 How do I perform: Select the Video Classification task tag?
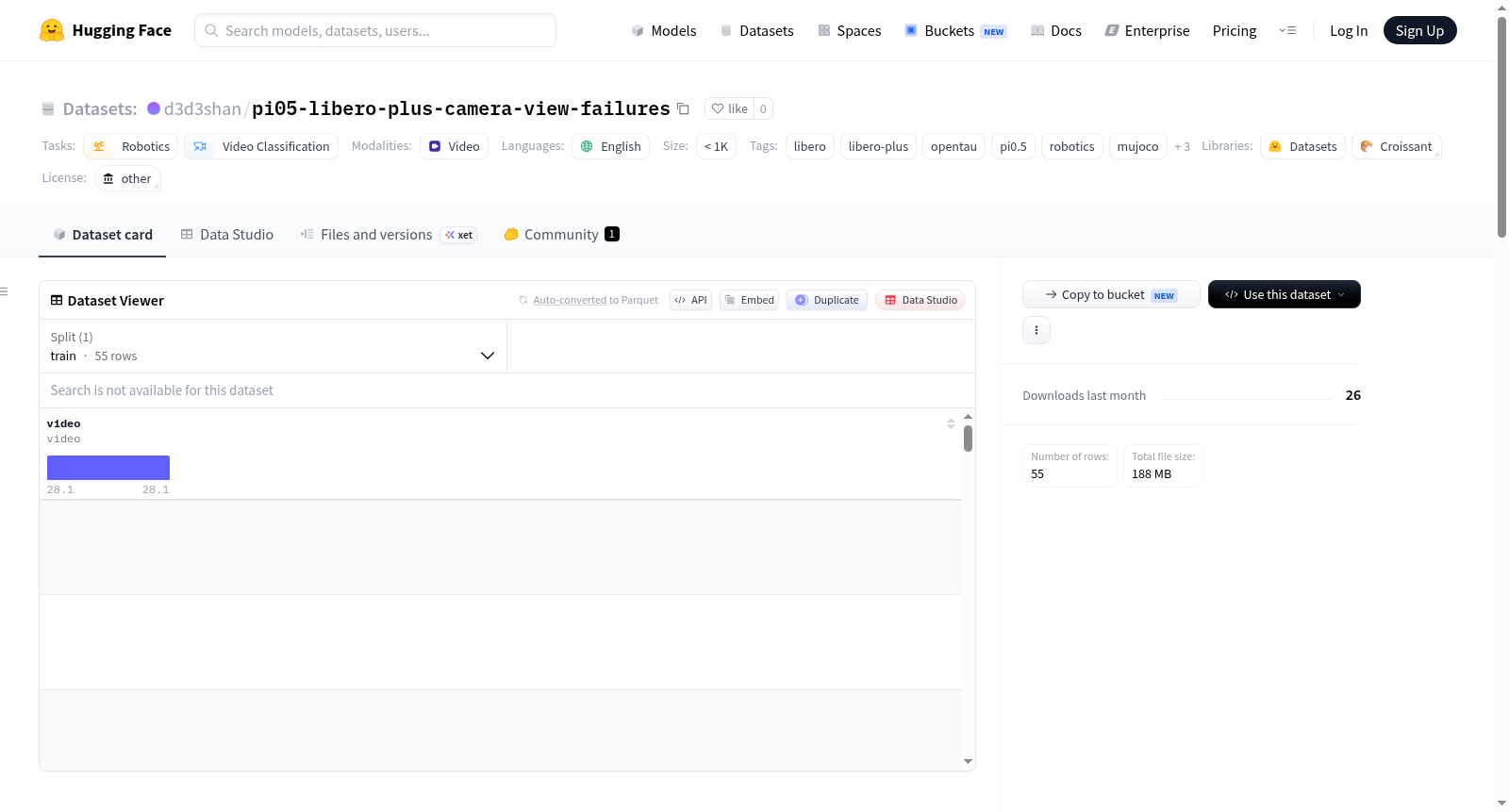tap(261, 146)
